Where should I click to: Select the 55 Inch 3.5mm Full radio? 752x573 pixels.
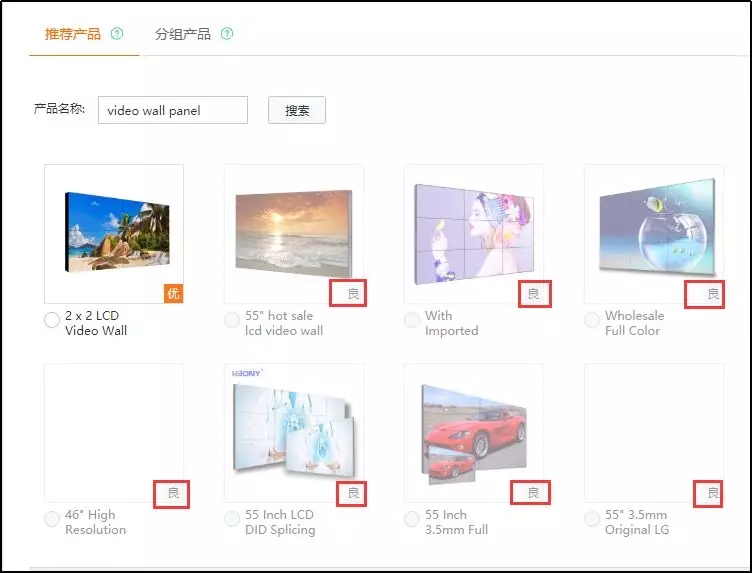(411, 519)
